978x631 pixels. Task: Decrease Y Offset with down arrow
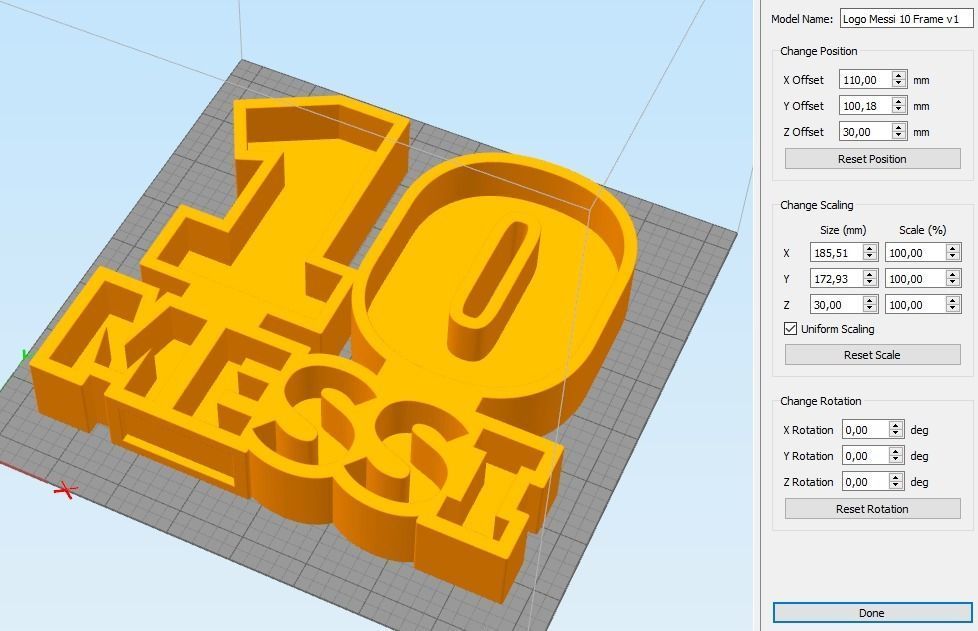tap(899, 110)
